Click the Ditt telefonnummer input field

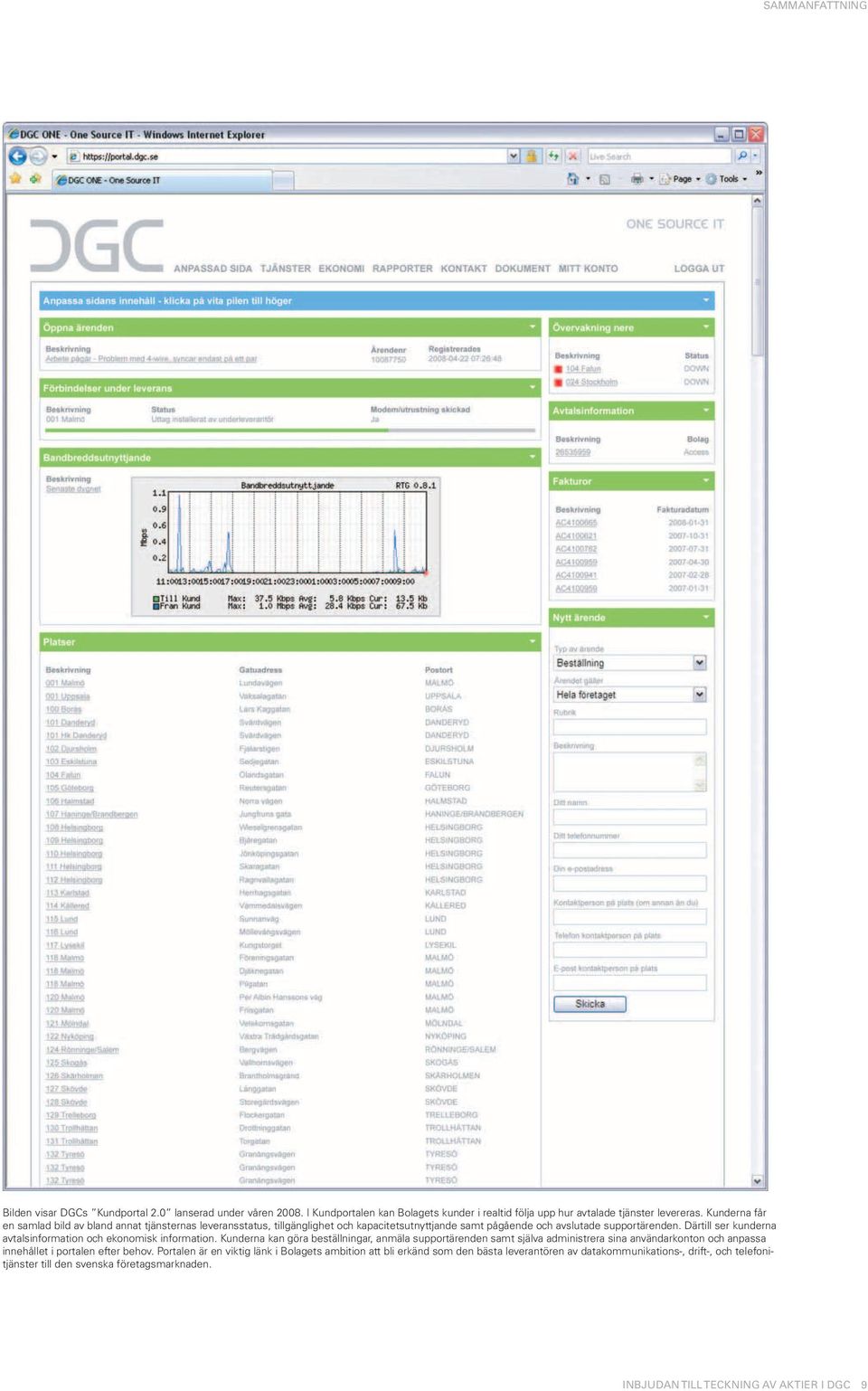coord(629,850)
